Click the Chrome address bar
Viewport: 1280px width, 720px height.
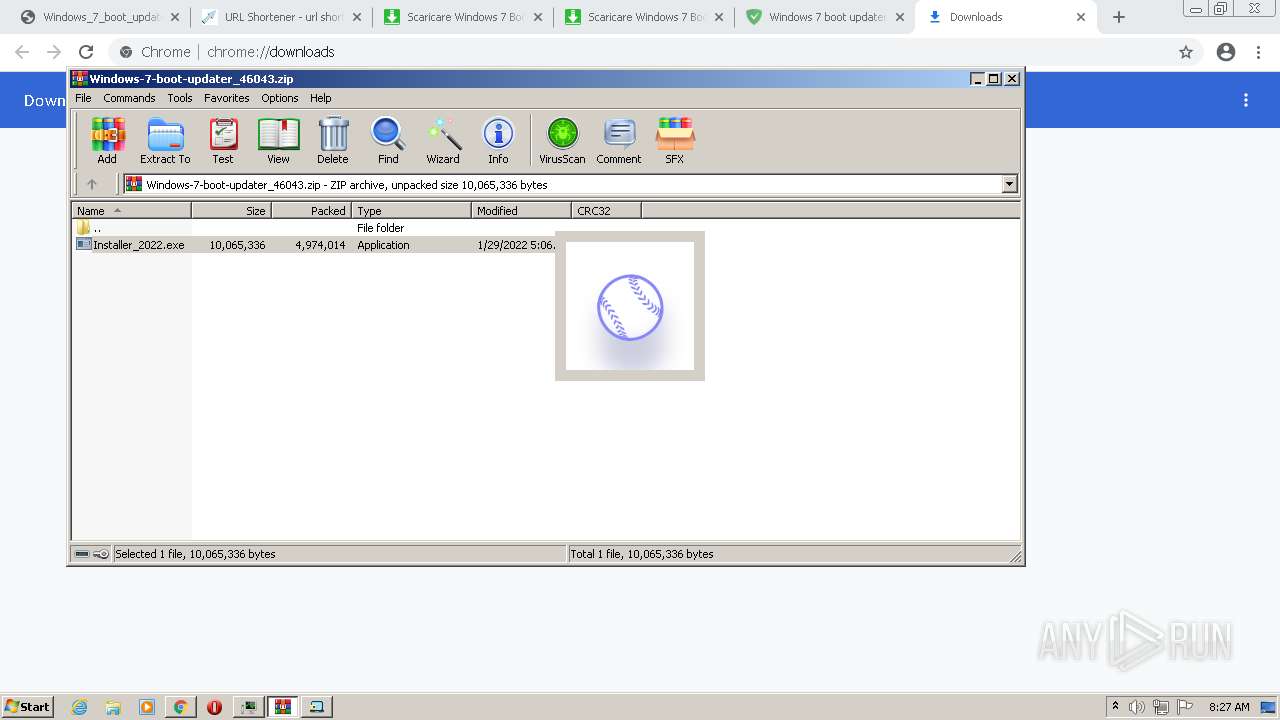tap(640, 52)
